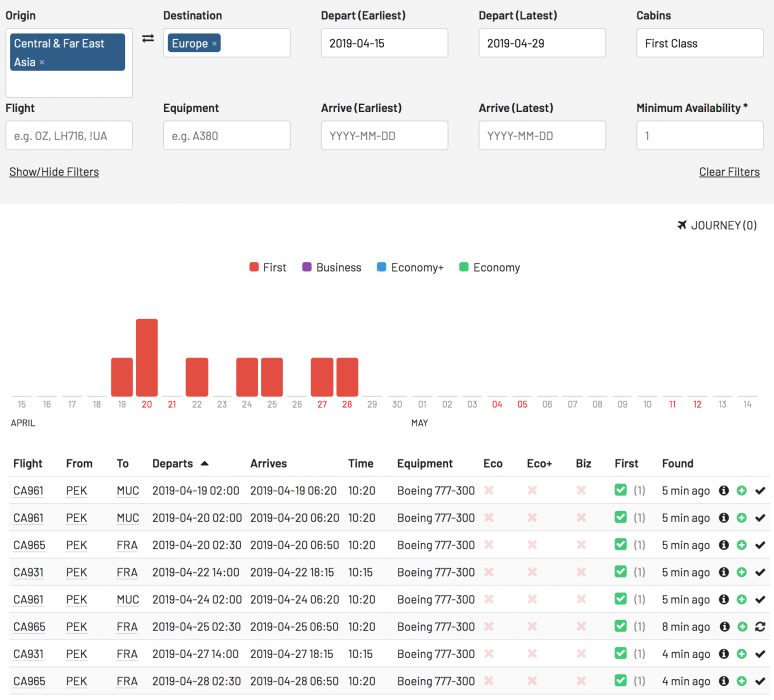Remove the Europe tag from Destination
Screen dimensions: 774x700
[214, 44]
